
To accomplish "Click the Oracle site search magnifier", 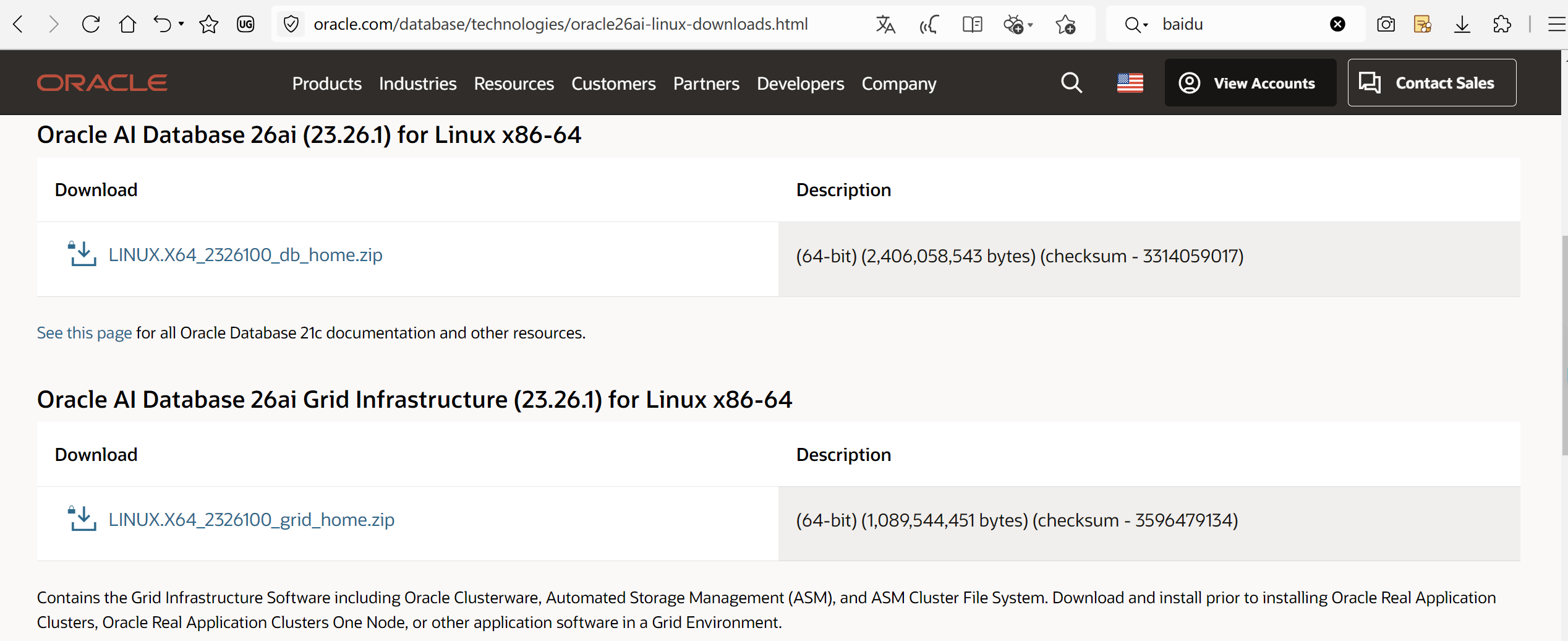I will (1072, 83).
